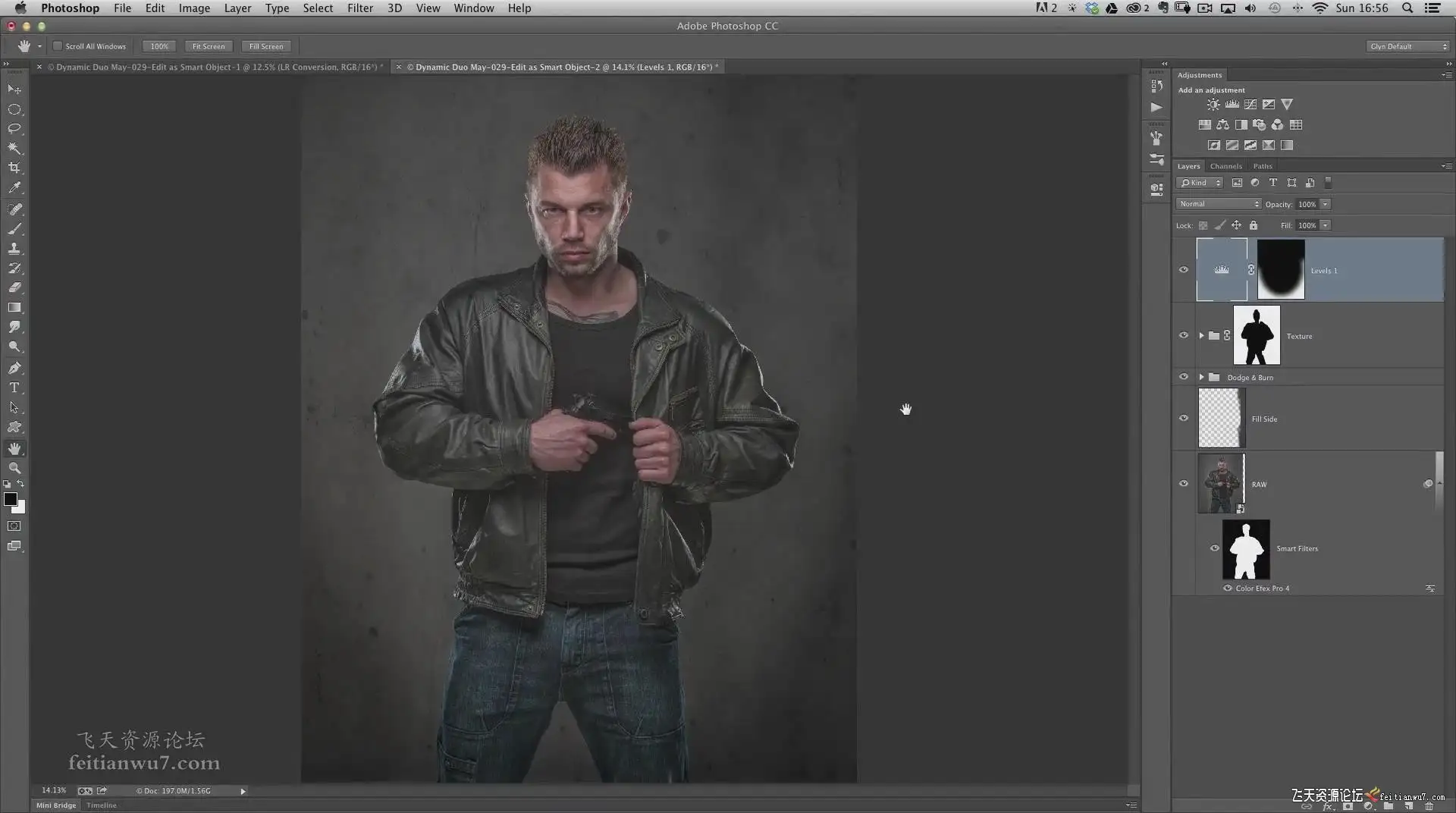Image resolution: width=1456 pixels, height=813 pixels.
Task: Enable Scroll All Windows checkbox
Action: [58, 46]
